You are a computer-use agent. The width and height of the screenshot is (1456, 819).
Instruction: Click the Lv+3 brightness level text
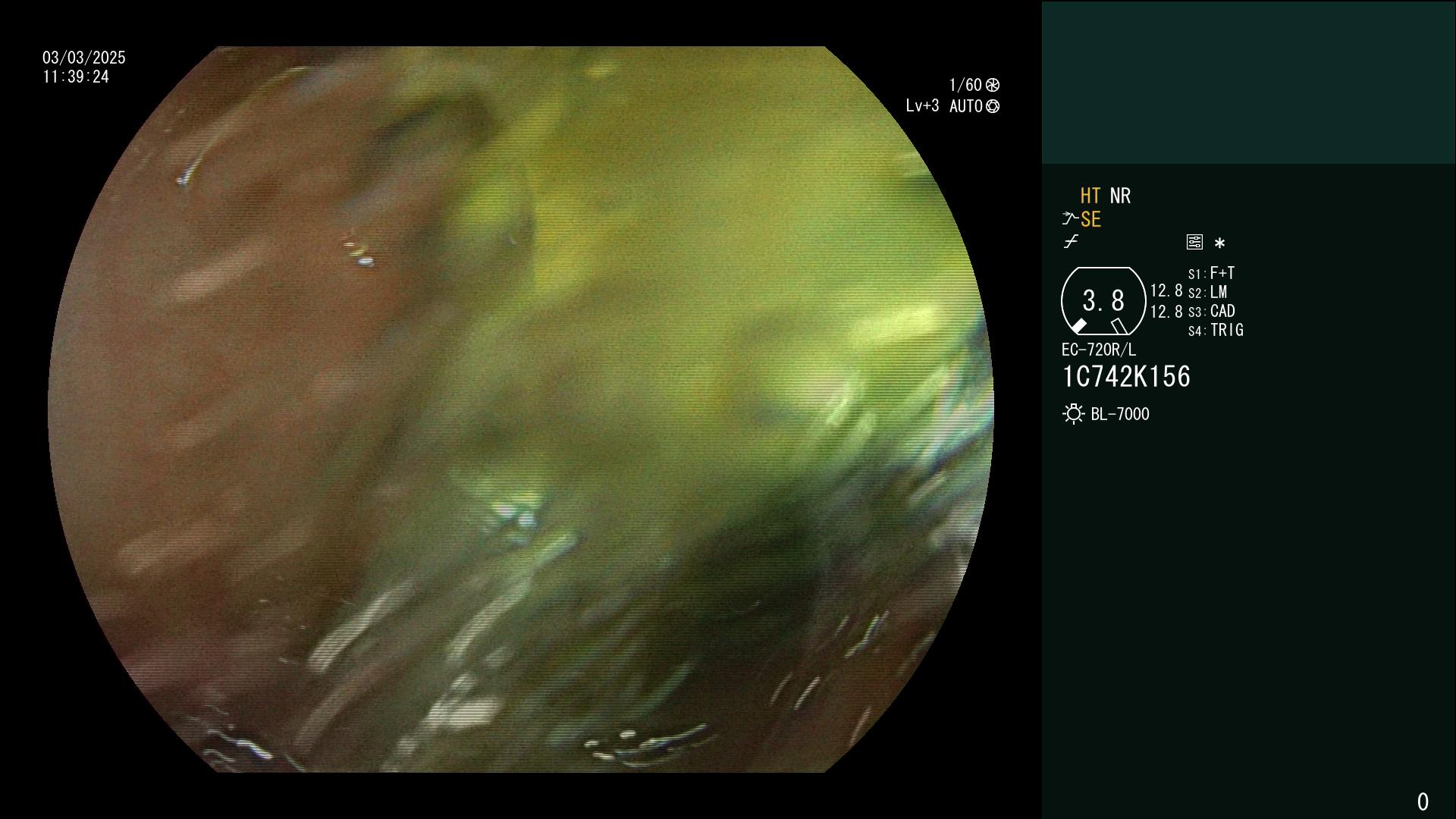(922, 106)
